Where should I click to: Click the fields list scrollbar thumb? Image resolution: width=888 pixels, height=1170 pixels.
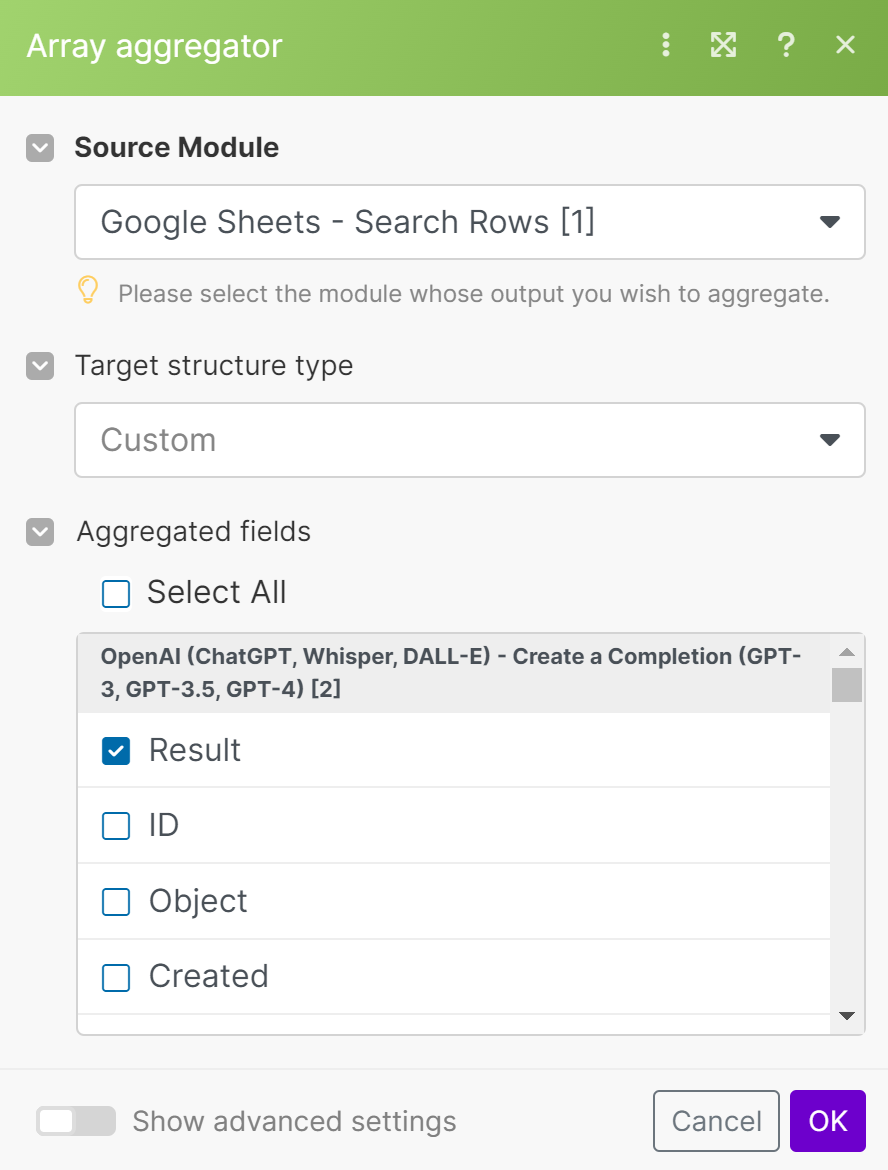pos(847,685)
